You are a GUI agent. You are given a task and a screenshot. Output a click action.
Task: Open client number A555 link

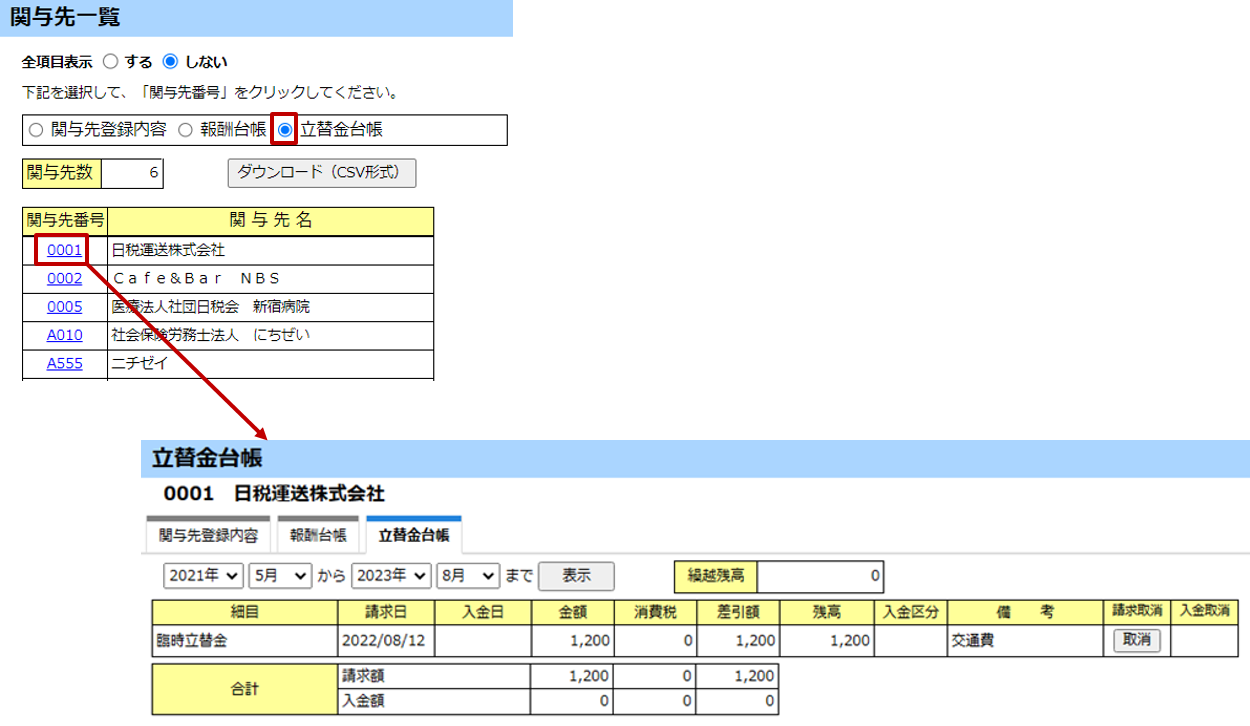tap(64, 364)
